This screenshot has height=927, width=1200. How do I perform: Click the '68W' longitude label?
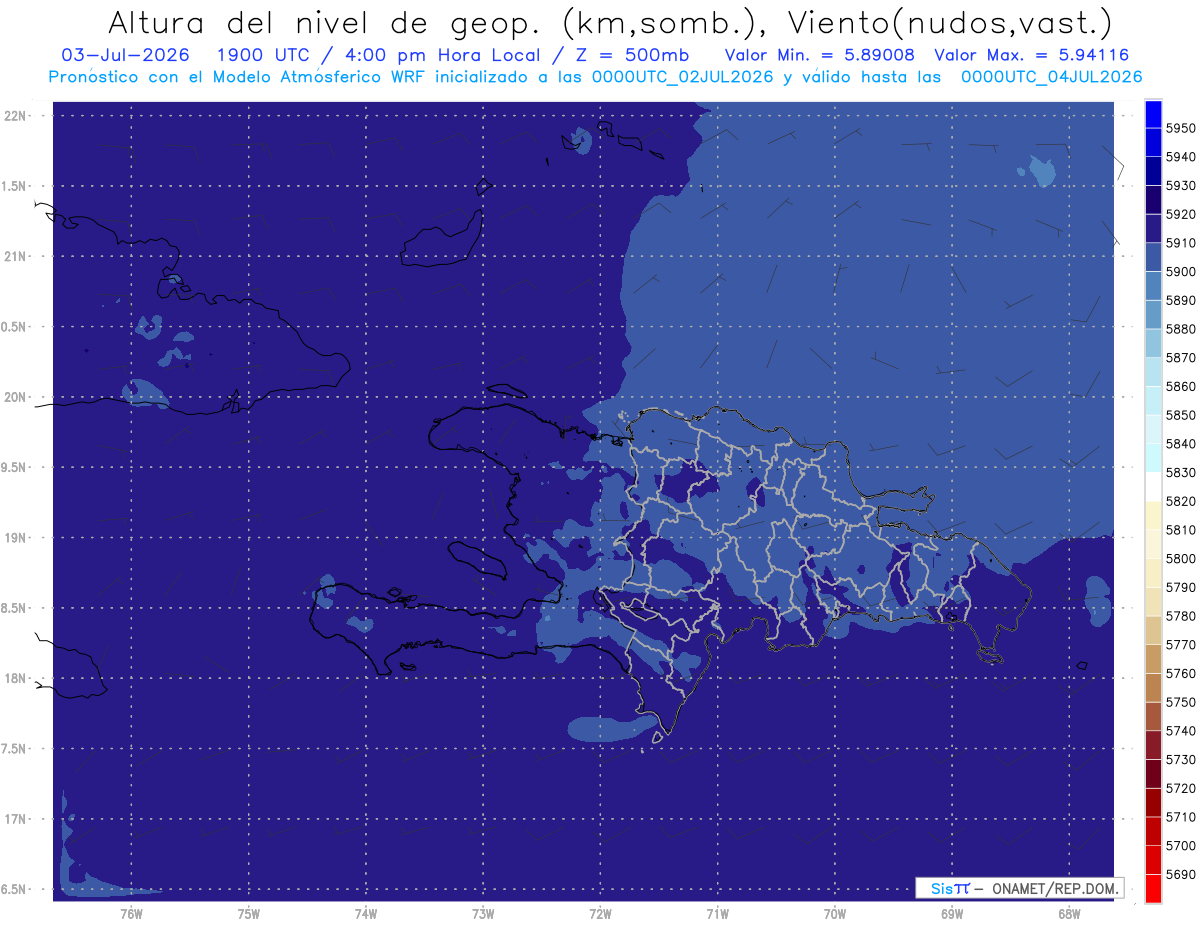tap(1068, 913)
